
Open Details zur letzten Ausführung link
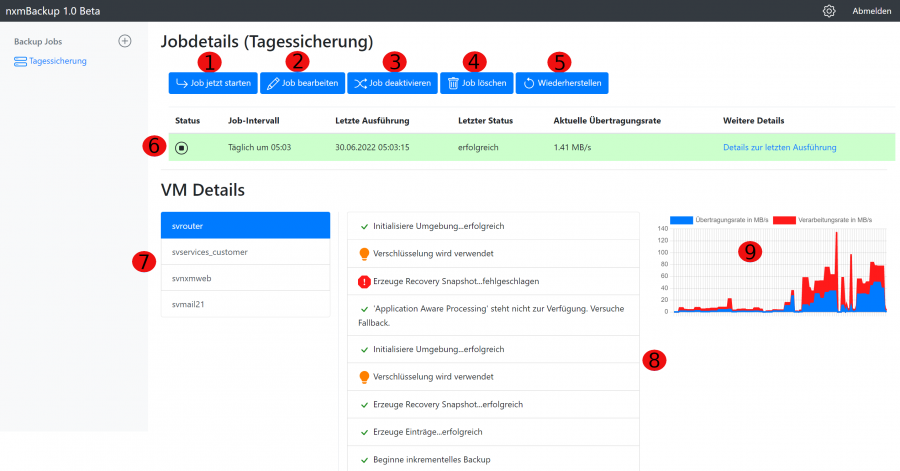[779, 147]
